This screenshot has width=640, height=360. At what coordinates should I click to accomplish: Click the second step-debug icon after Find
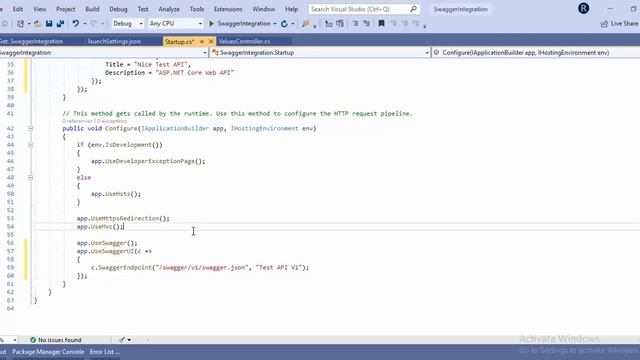point(340,24)
